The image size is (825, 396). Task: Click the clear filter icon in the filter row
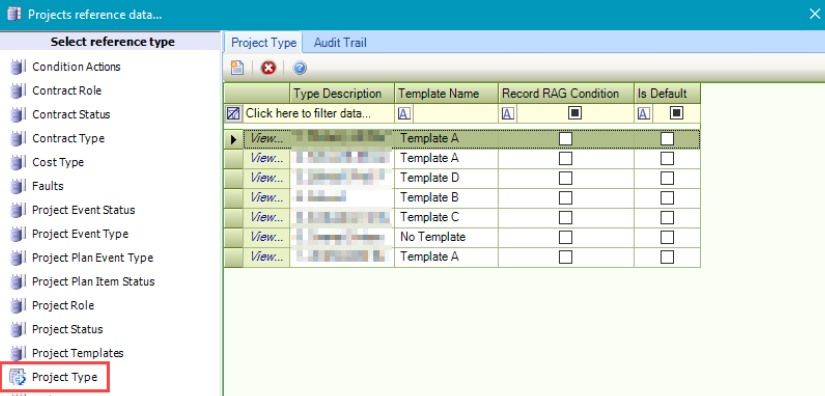(x=233, y=113)
